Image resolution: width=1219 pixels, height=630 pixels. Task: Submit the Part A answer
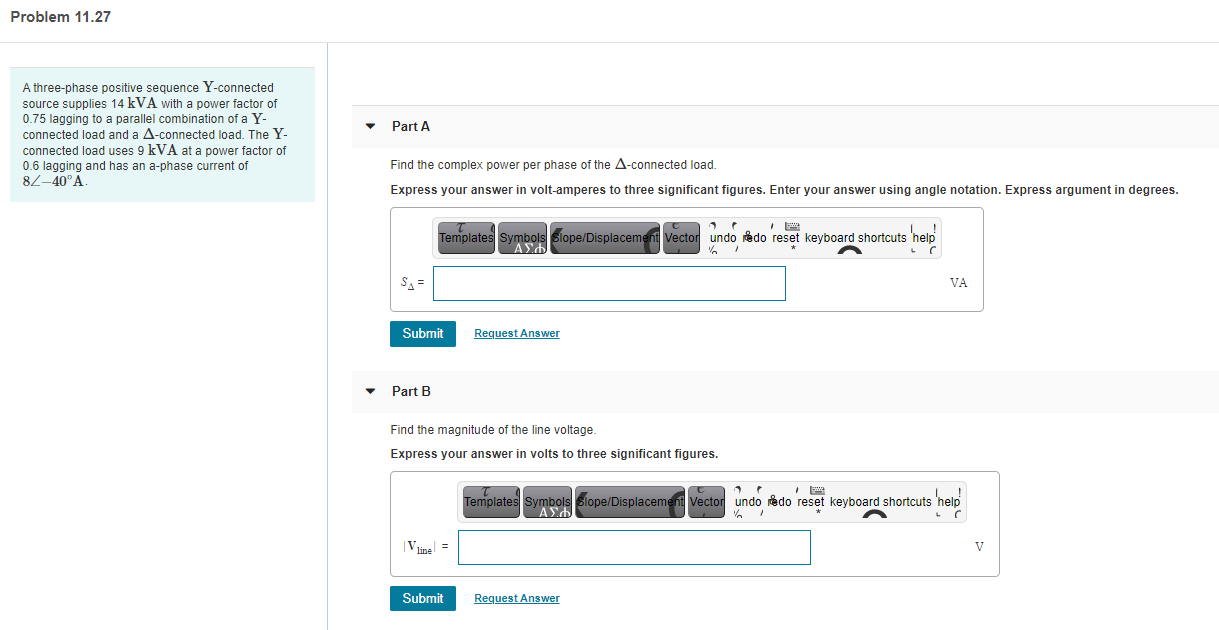click(422, 333)
